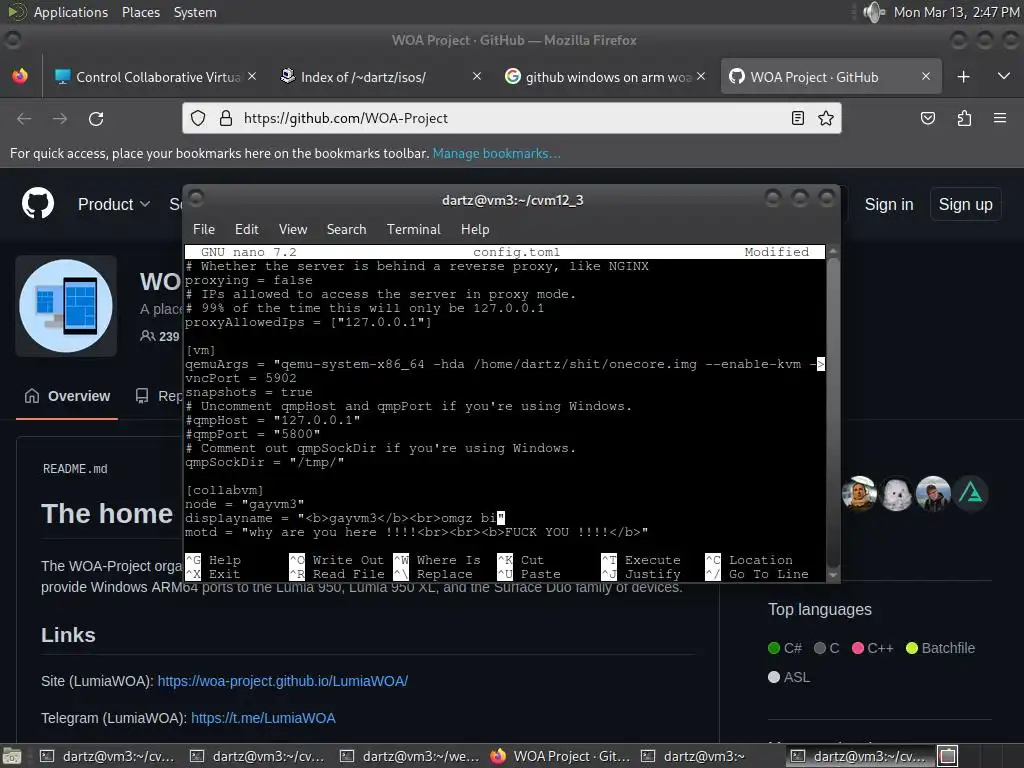Screen dimensions: 1024x768
Task: Close the github windows on arm tab
Action: click(701, 76)
